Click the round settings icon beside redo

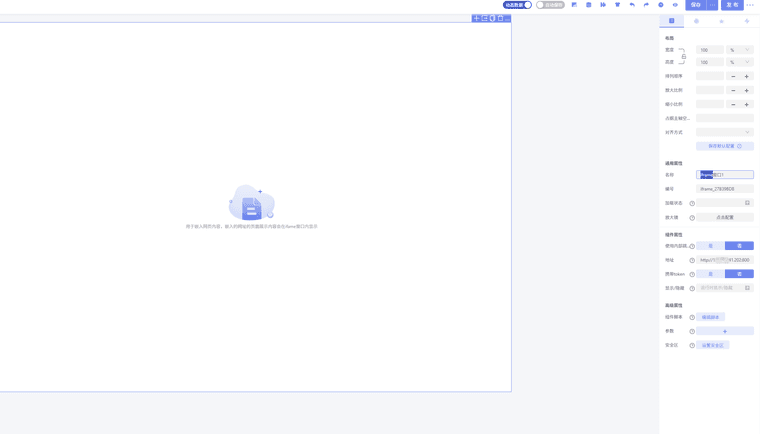pyautogui.click(x=661, y=5)
